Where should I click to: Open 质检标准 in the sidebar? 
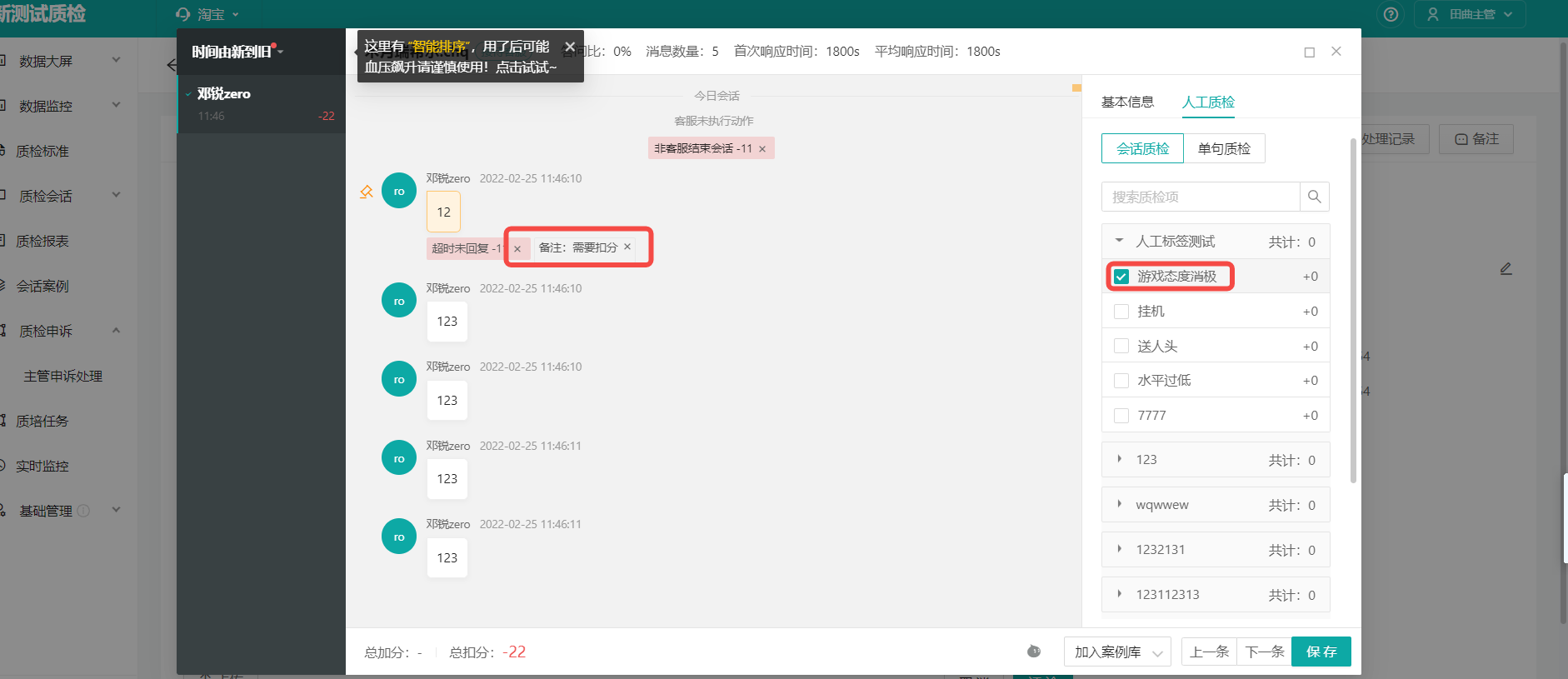[x=42, y=151]
